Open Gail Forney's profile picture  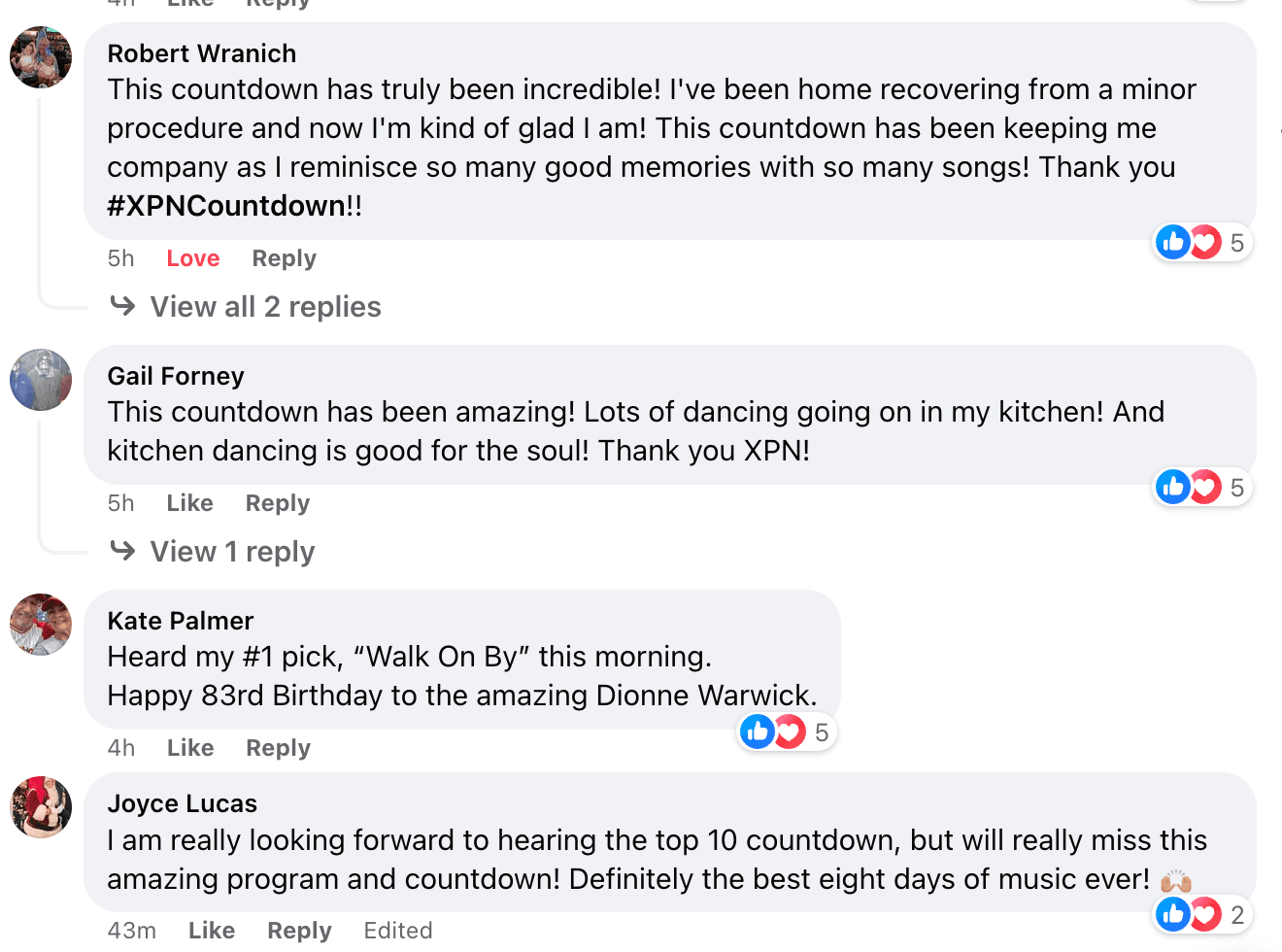[41, 380]
